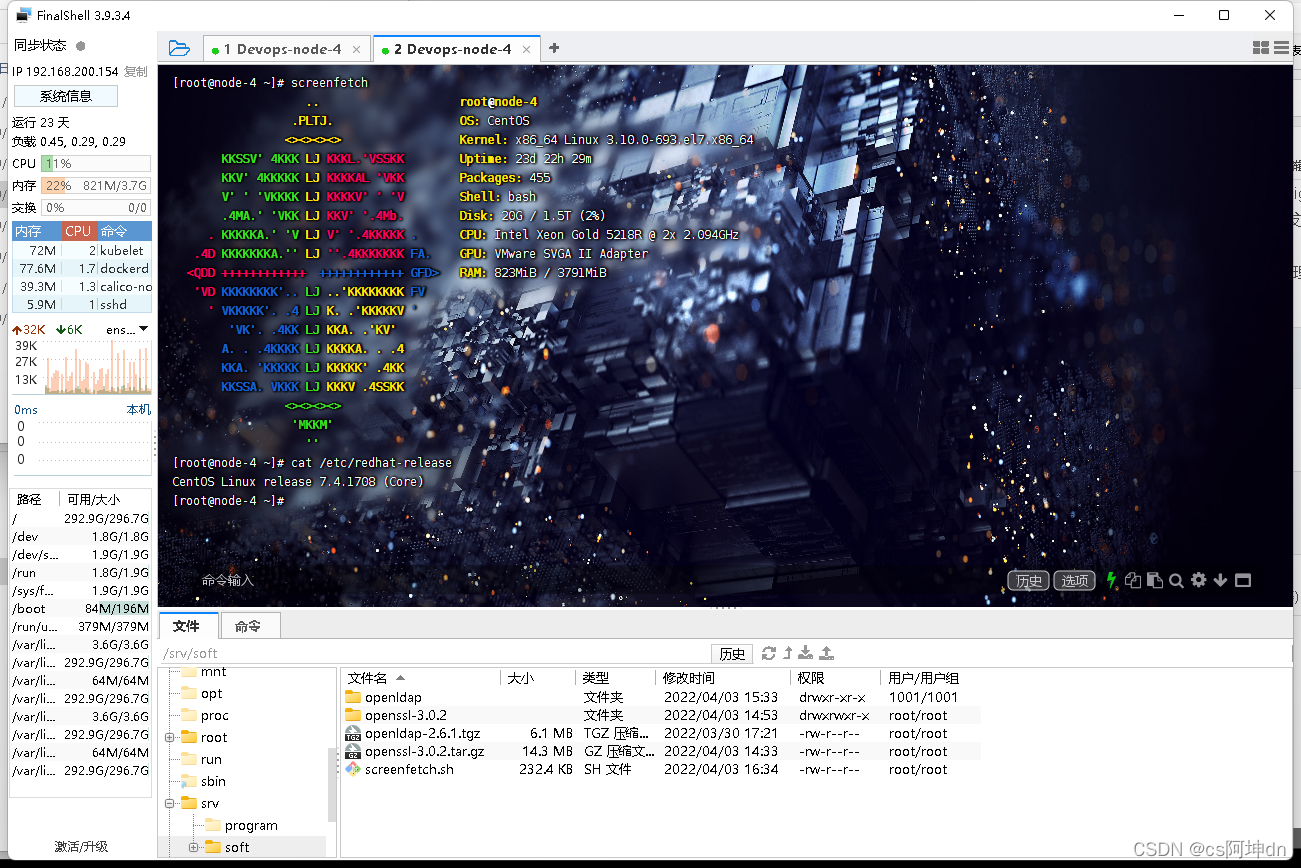Toggle terminal fullscreen via window icon
The height and width of the screenshot is (868, 1301).
pos(1242,580)
